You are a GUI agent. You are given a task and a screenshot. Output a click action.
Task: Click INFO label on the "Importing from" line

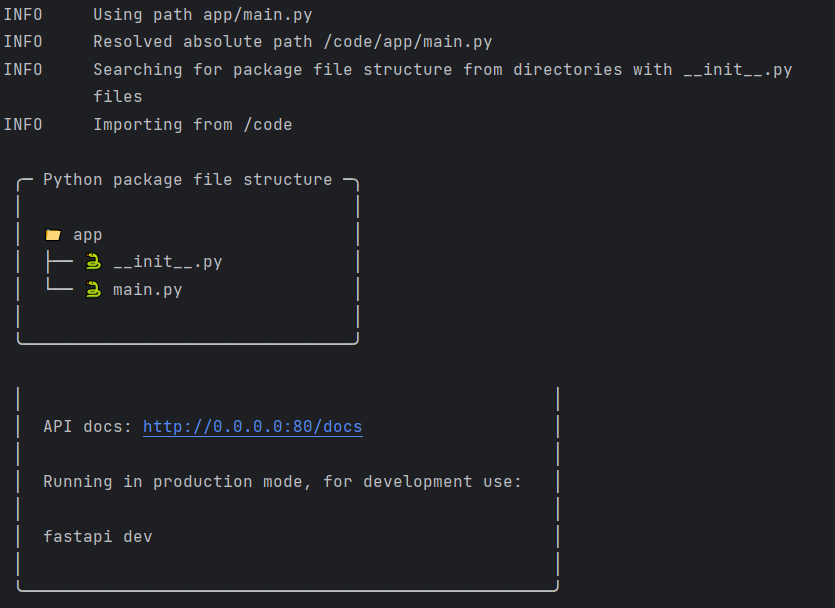[23, 125]
